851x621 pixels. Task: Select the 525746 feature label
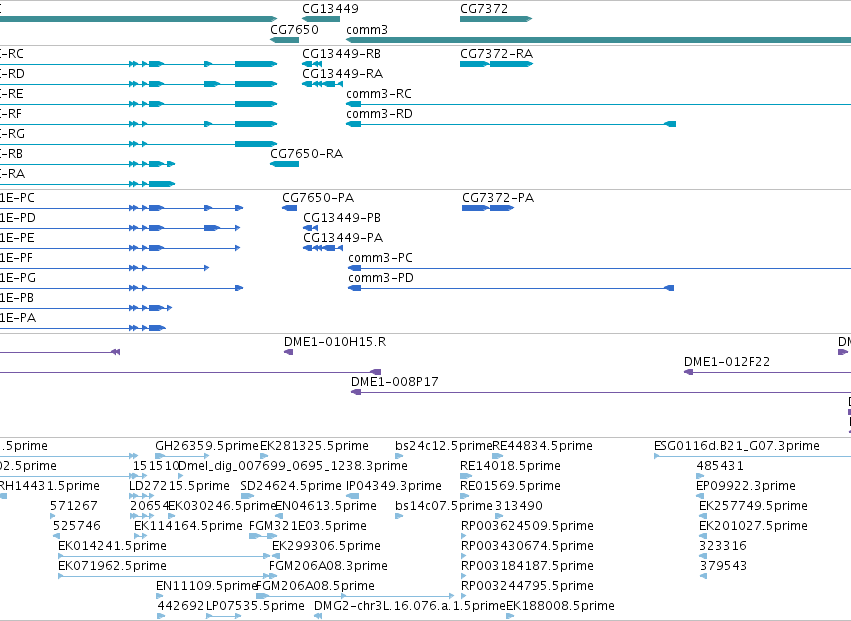click(77, 525)
